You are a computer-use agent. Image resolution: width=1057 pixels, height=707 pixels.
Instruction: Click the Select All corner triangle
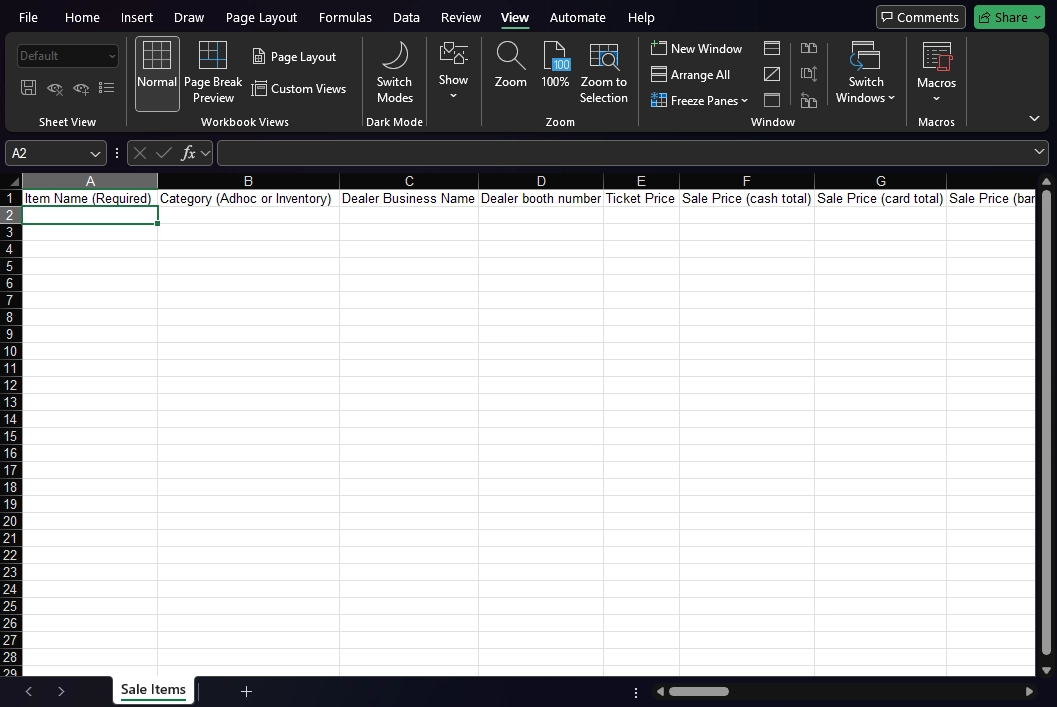13,181
